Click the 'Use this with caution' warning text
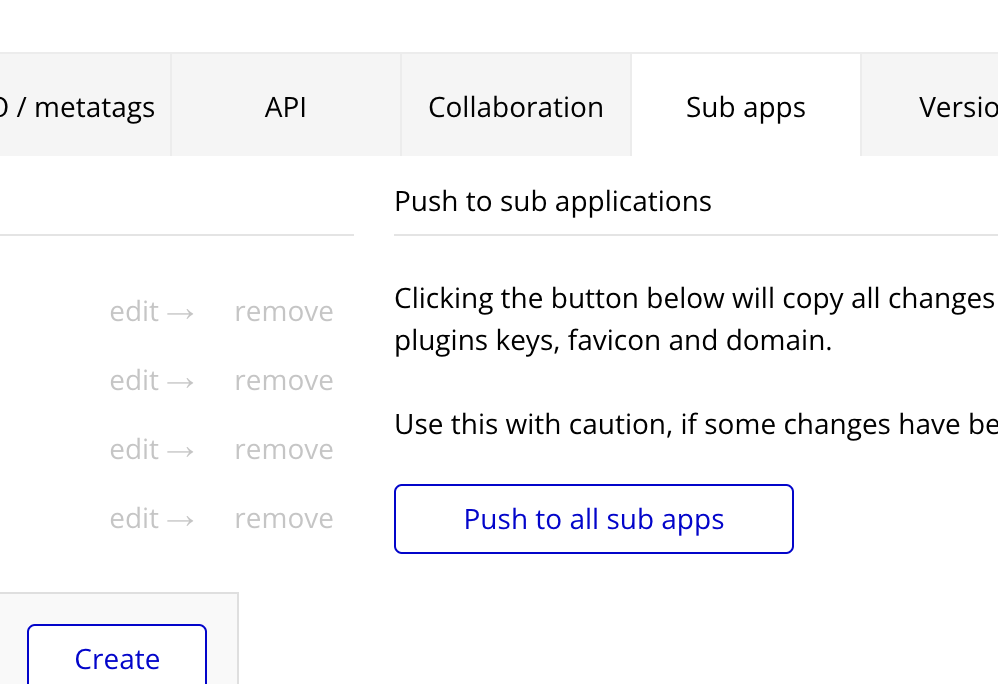 pos(694,425)
